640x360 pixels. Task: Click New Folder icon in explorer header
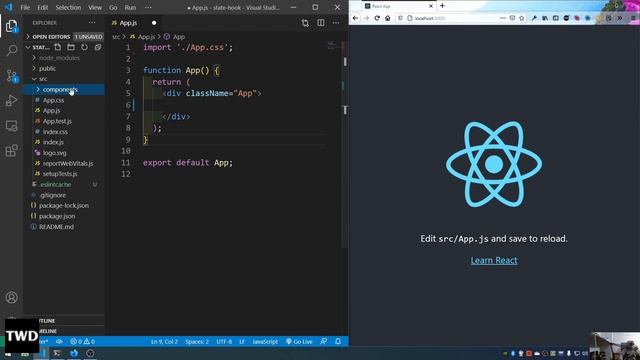click(x=71, y=47)
